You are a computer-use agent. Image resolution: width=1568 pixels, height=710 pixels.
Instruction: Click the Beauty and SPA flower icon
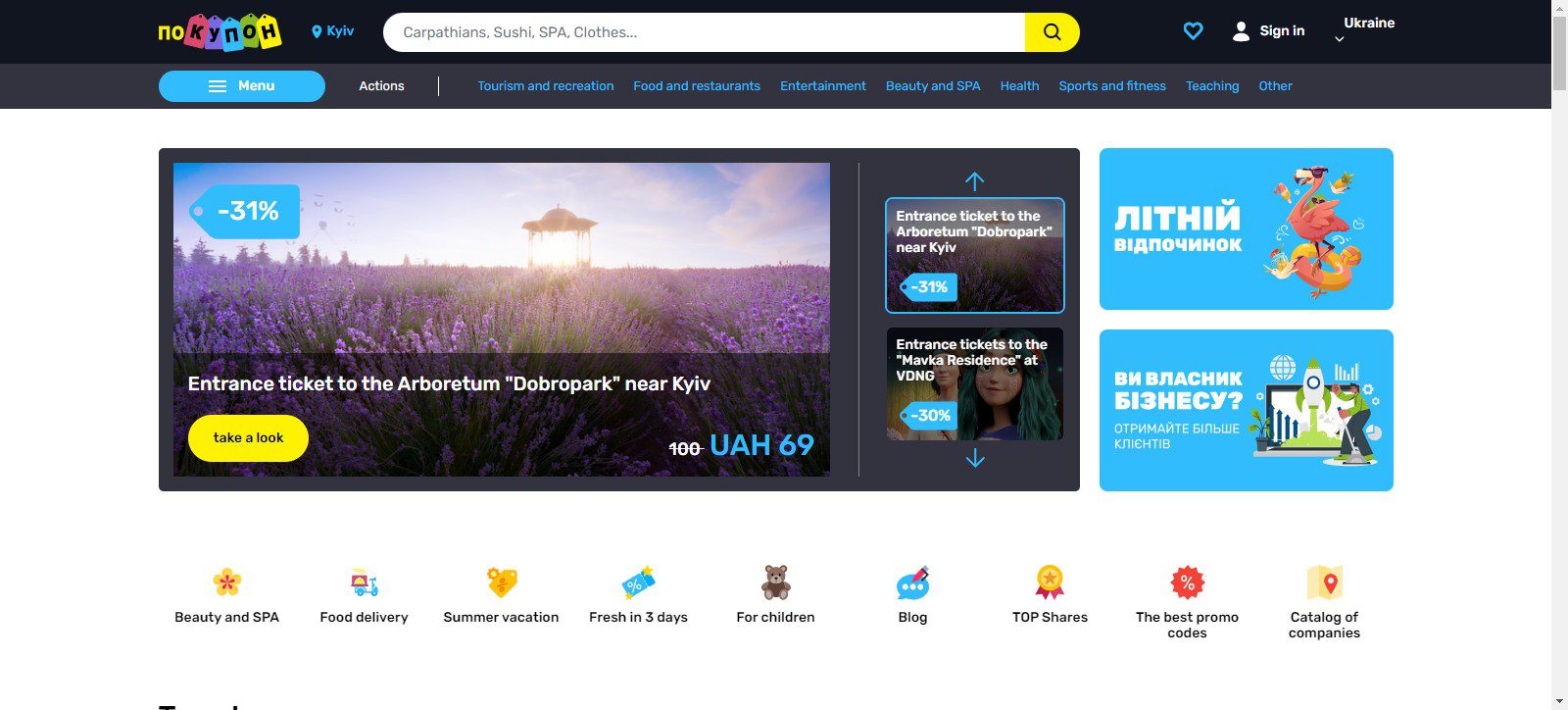226,583
